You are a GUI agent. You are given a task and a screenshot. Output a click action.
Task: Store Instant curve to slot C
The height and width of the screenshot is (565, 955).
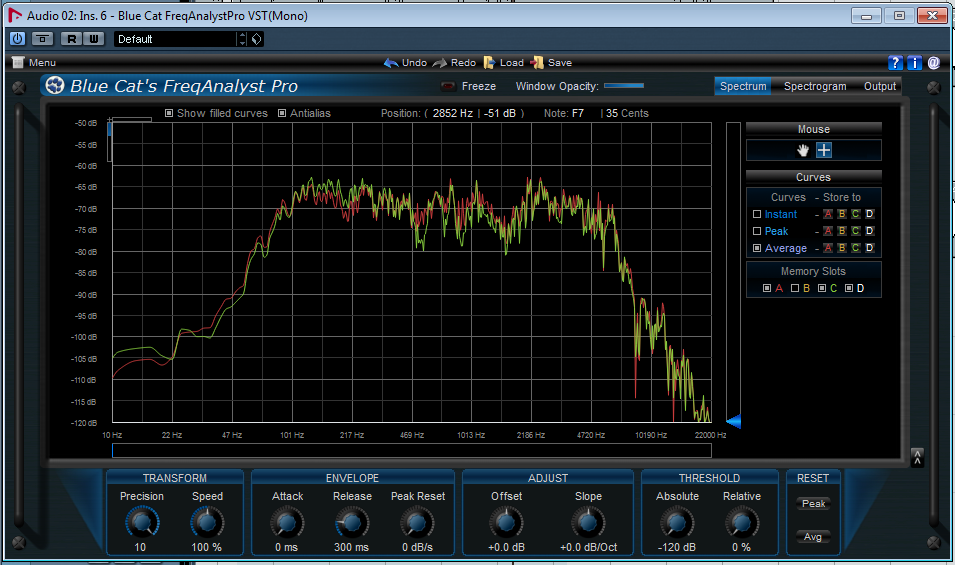856,214
